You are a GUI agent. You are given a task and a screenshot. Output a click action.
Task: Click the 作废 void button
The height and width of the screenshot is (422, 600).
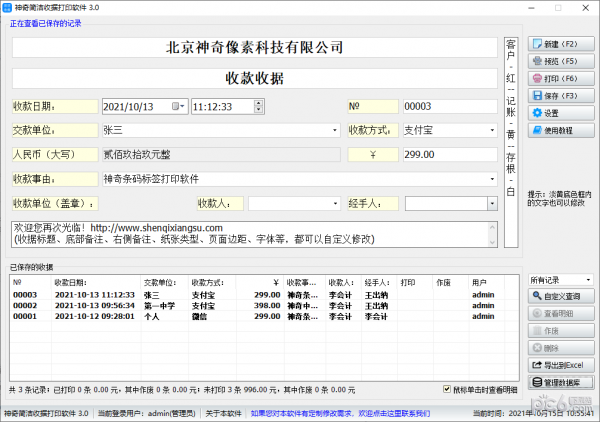coord(561,331)
